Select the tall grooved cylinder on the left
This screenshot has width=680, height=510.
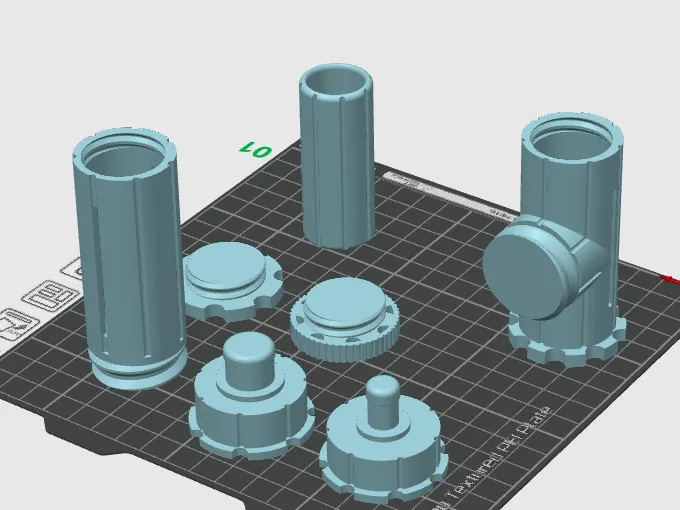130,260
